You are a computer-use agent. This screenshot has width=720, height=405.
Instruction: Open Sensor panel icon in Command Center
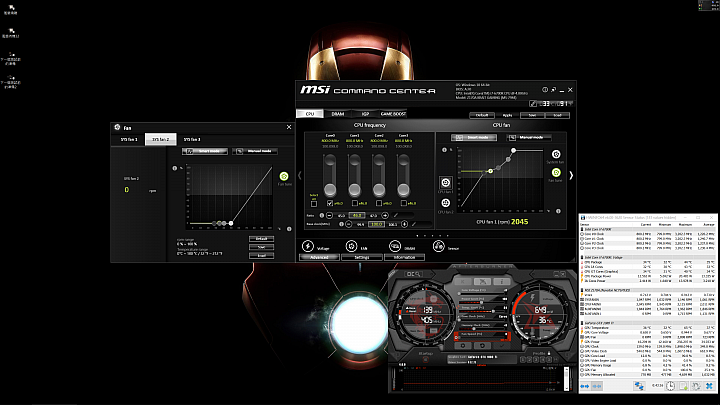point(439,246)
